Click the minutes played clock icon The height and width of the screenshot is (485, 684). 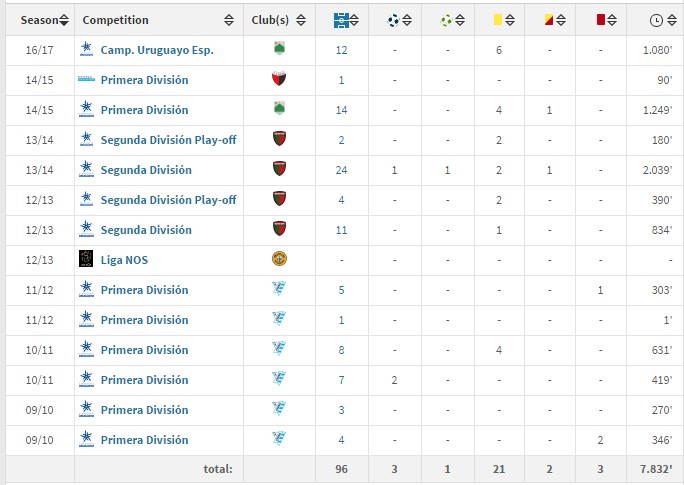click(656, 20)
